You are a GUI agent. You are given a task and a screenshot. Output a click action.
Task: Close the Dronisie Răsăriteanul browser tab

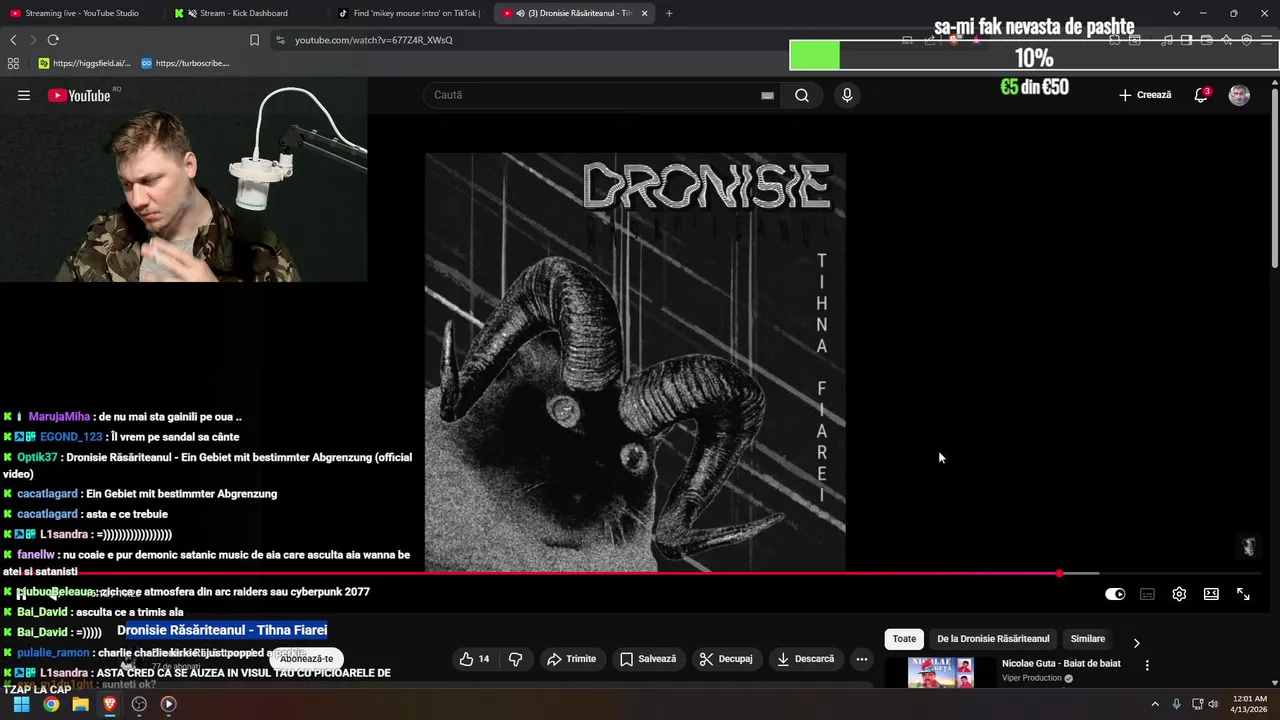(644, 13)
